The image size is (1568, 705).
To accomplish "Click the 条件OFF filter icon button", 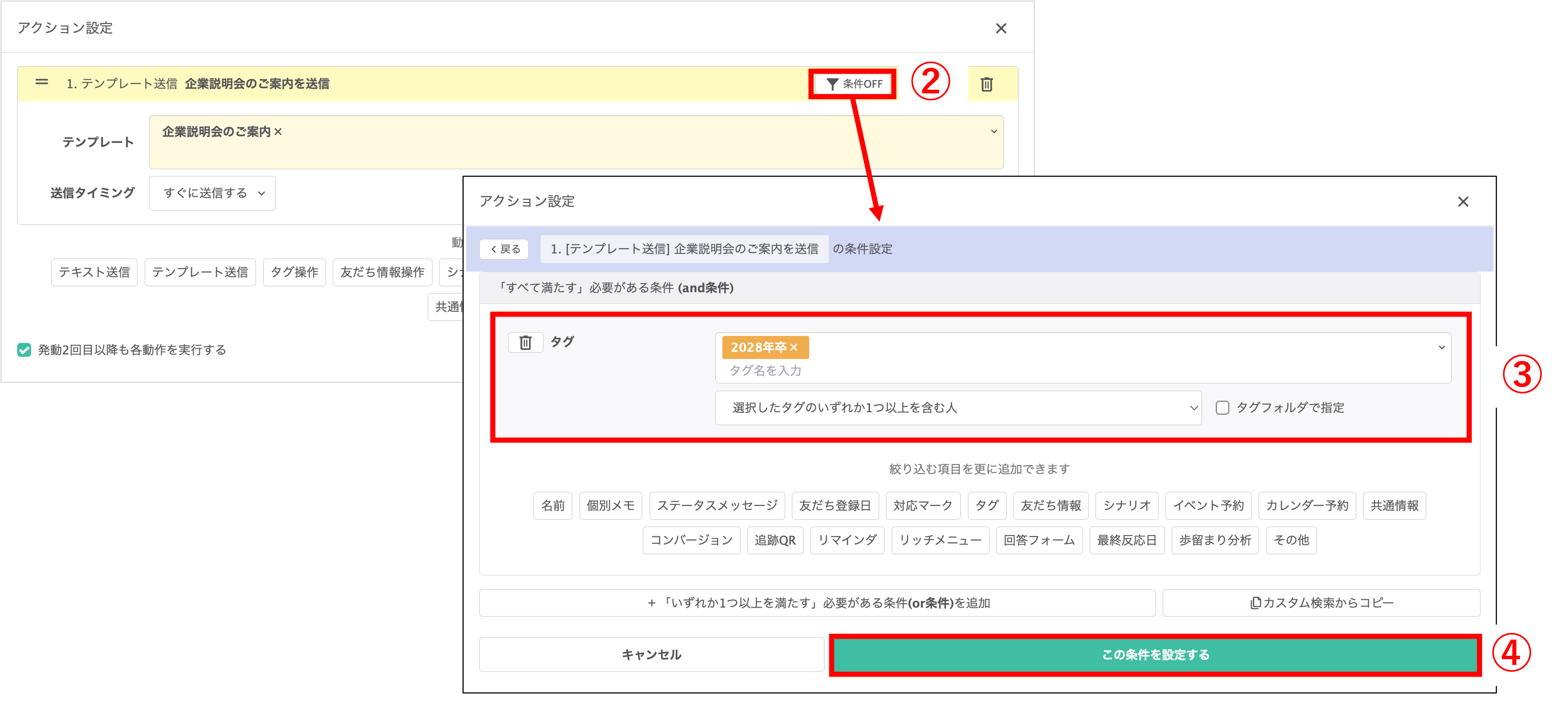I will coord(854,84).
